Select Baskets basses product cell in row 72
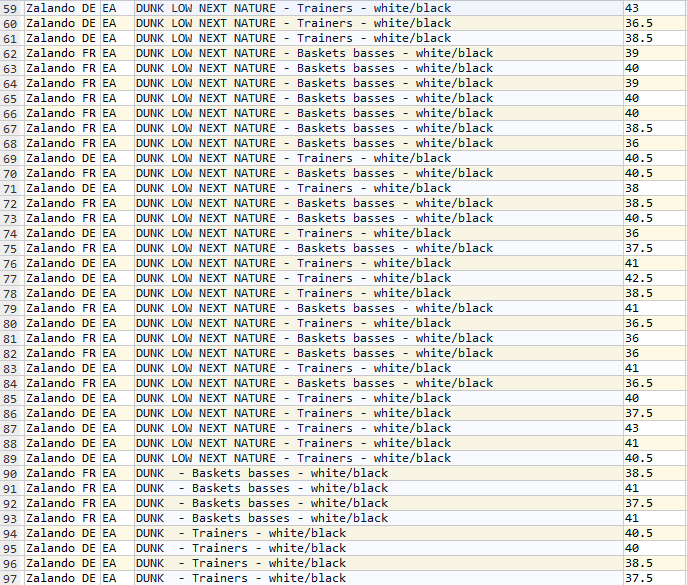Viewport: 687px width, 585px height. 379,203
